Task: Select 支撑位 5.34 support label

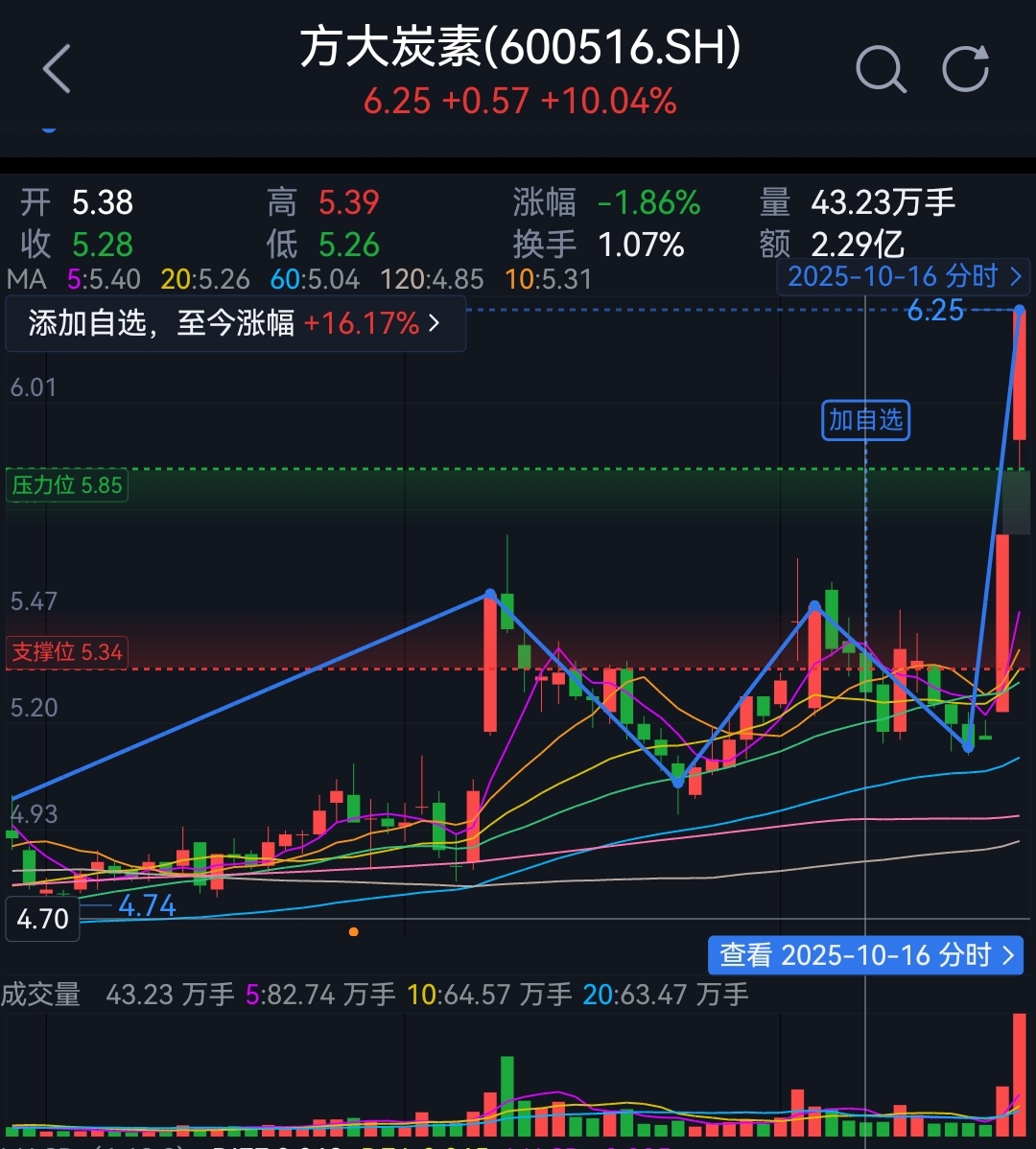Action: (x=67, y=651)
